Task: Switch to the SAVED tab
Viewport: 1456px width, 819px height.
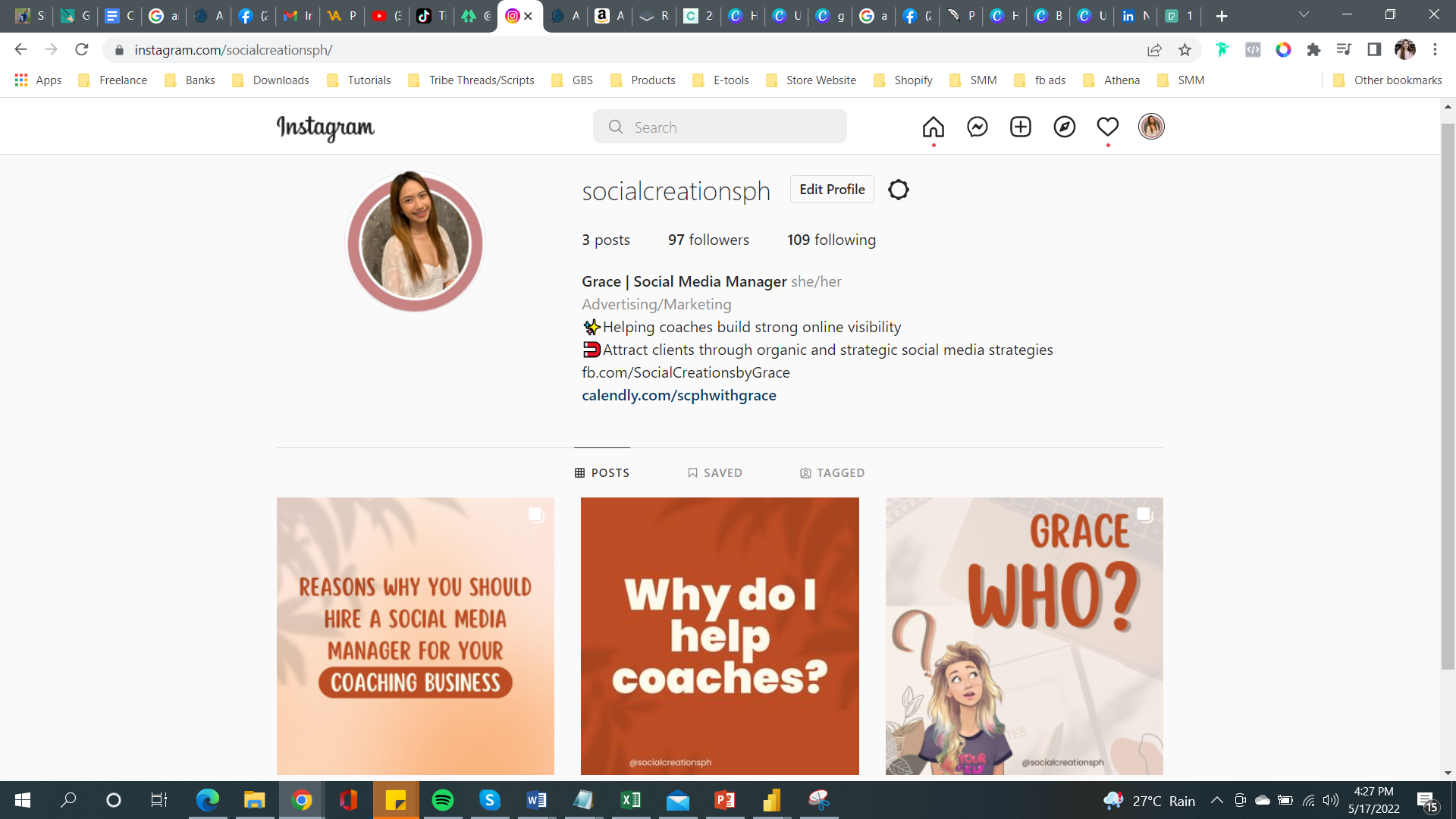Action: (x=714, y=472)
